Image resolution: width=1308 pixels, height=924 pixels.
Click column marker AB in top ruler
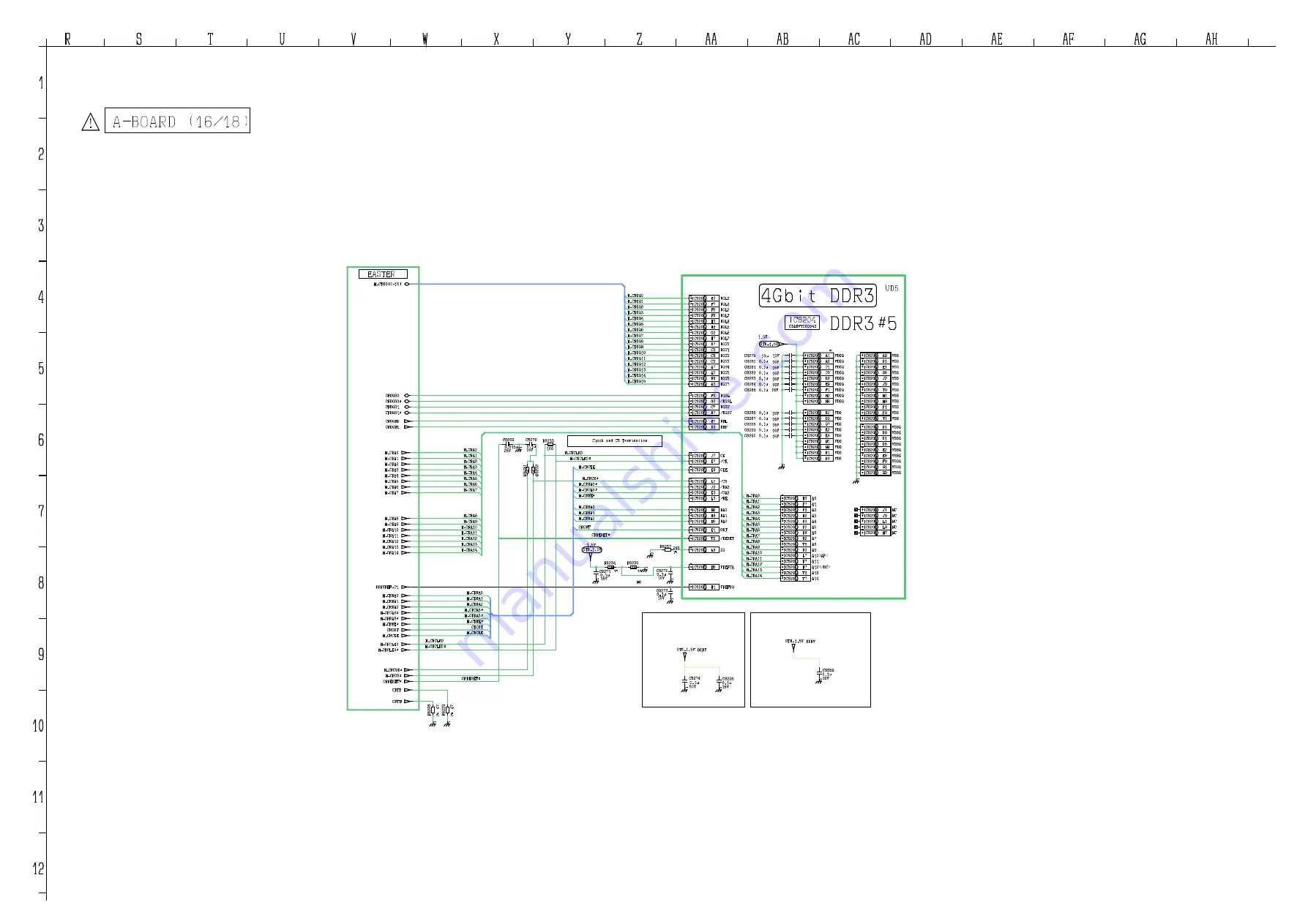[x=782, y=39]
